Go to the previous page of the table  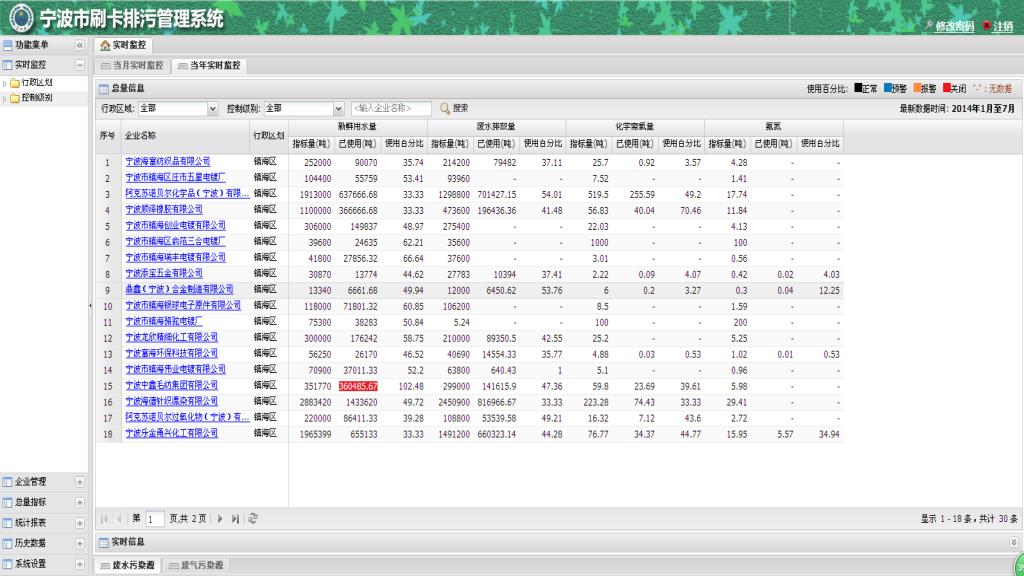119,519
